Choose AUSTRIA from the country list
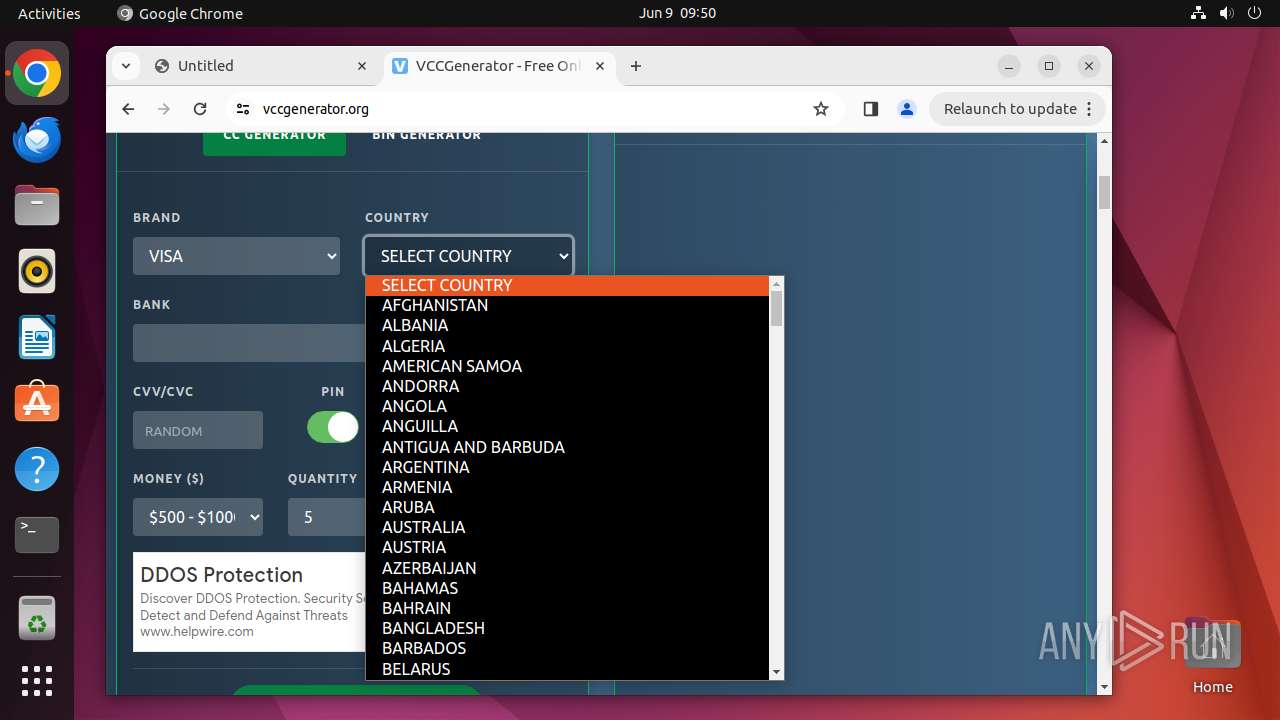 tap(567, 548)
